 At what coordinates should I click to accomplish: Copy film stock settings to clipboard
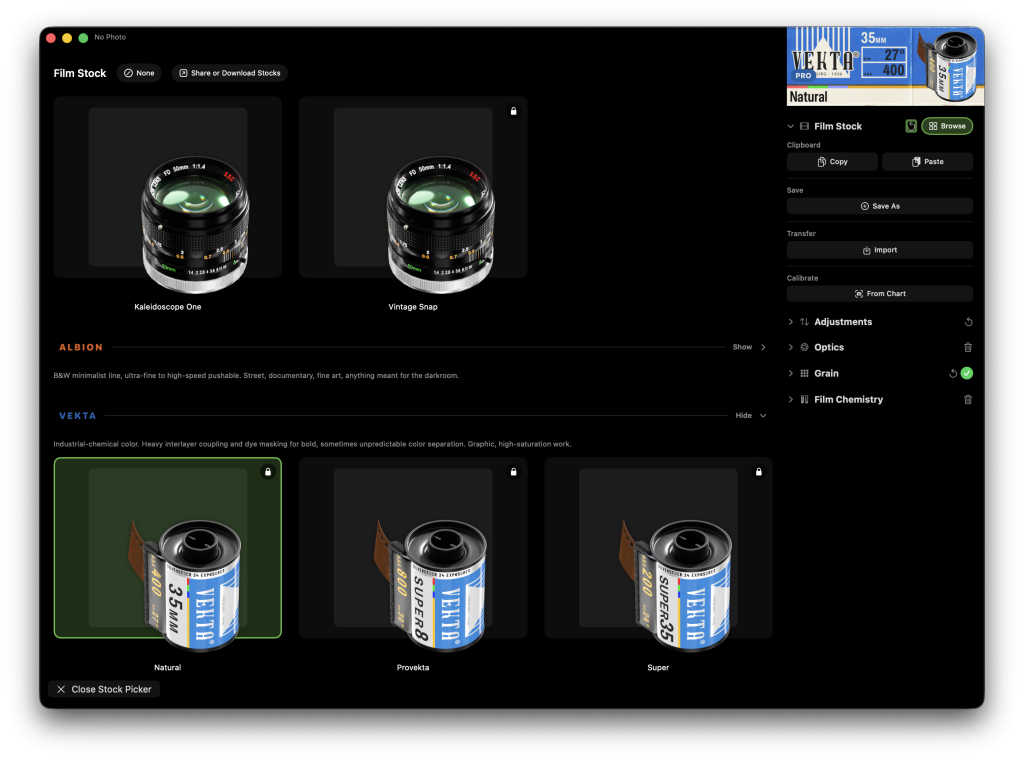(x=832, y=162)
